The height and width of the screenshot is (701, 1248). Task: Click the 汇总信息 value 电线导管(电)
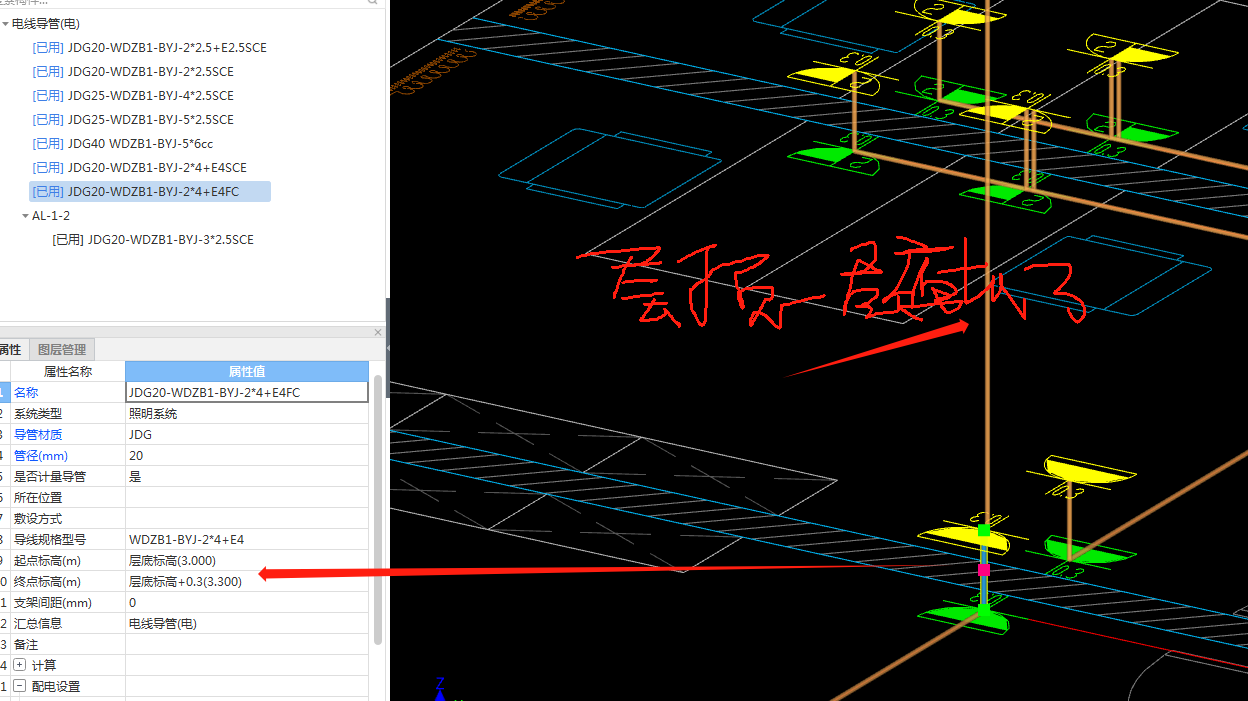click(x=247, y=623)
